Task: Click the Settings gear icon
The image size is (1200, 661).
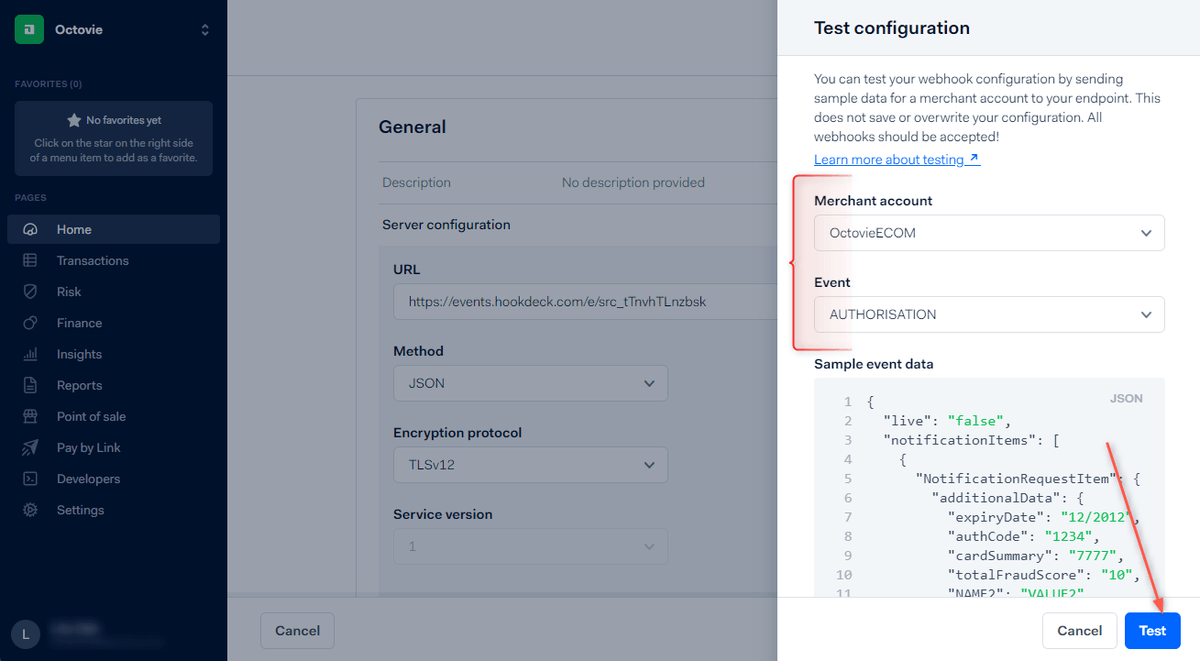Action: 30,510
